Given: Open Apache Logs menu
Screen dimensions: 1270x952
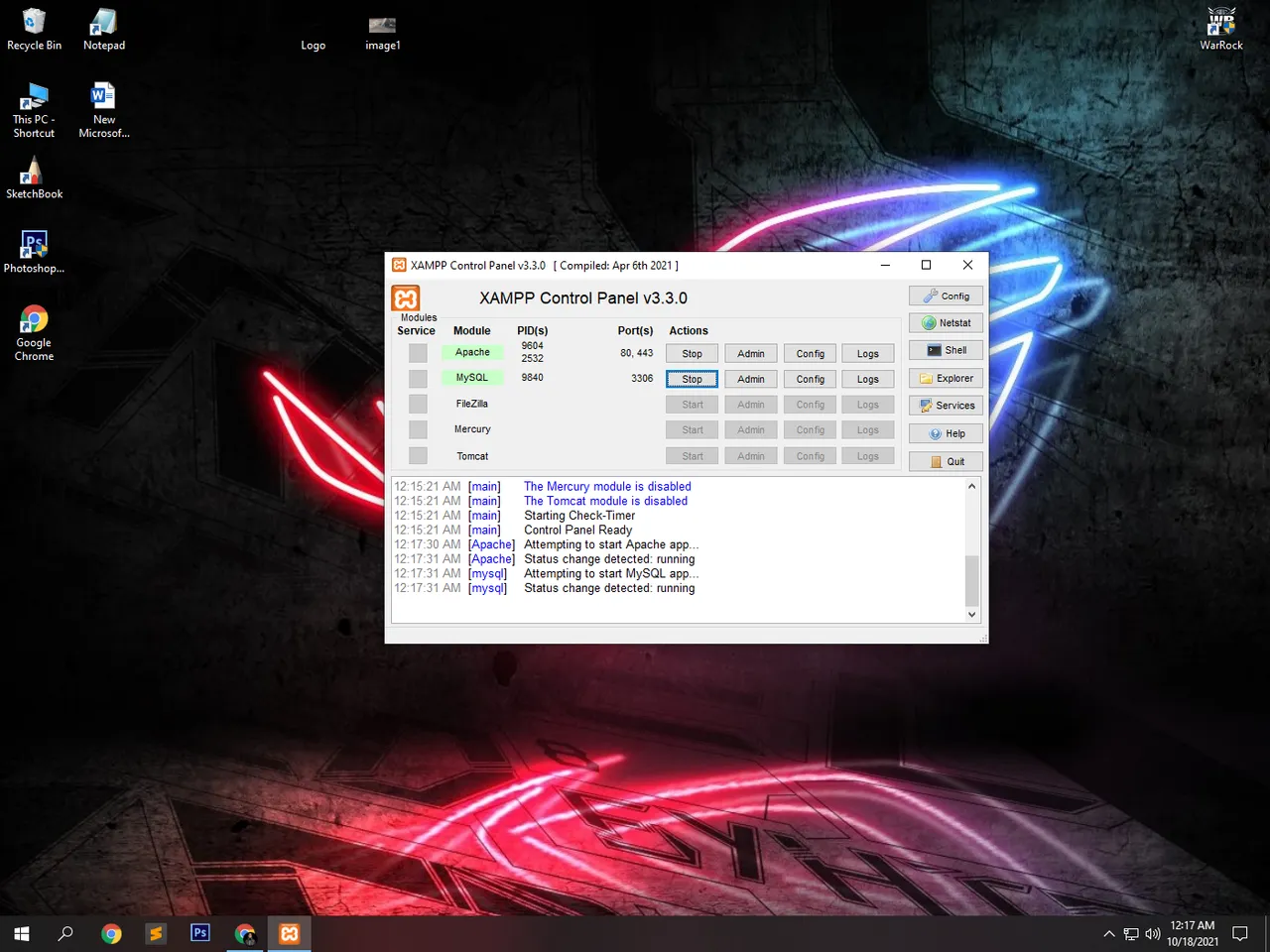Looking at the screenshot, I should click(868, 354).
